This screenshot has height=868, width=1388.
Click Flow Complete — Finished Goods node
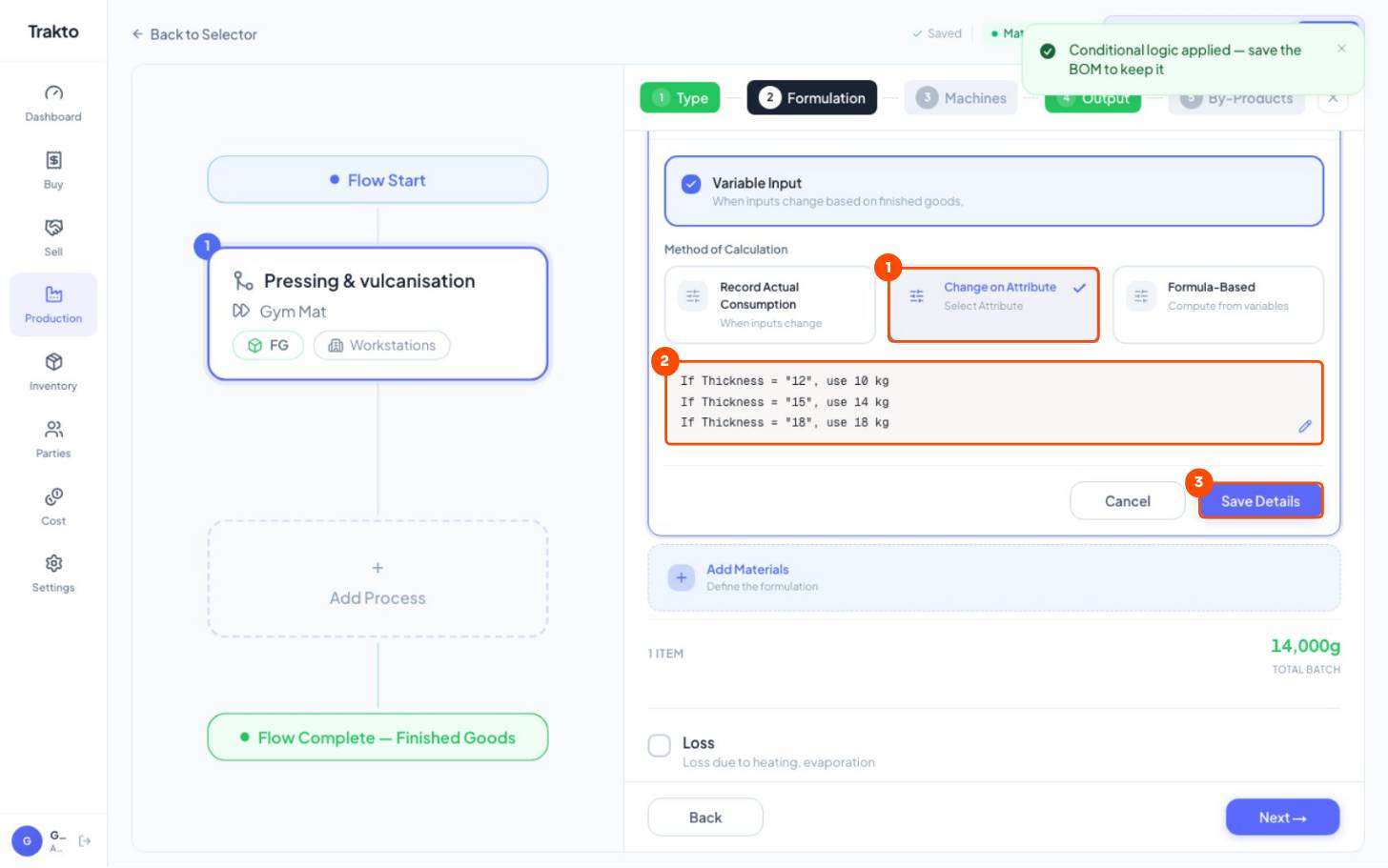378,737
